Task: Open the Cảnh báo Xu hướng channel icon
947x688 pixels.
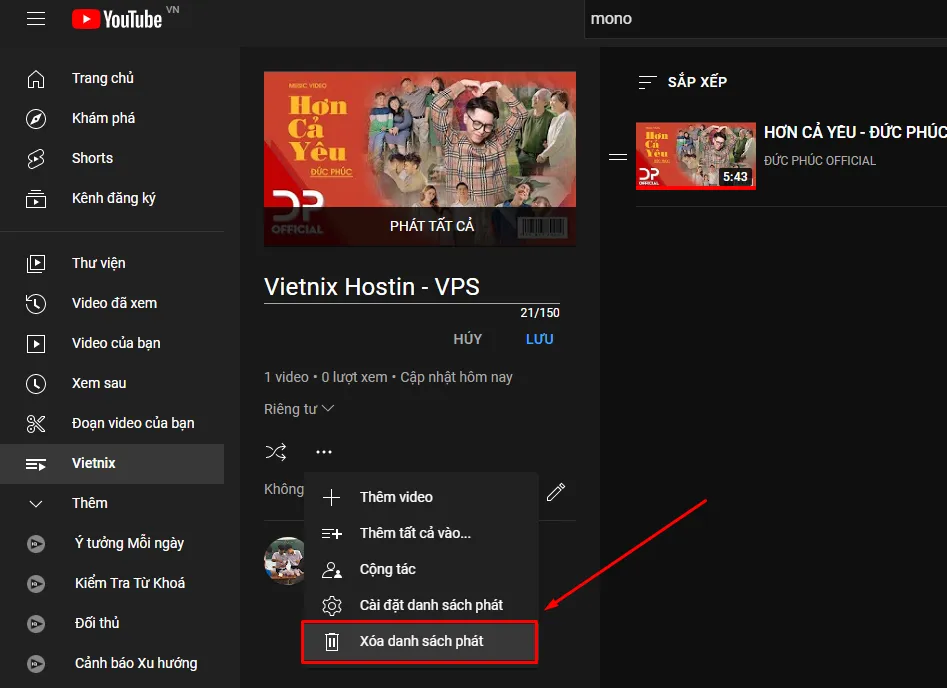Action: [x=36, y=664]
